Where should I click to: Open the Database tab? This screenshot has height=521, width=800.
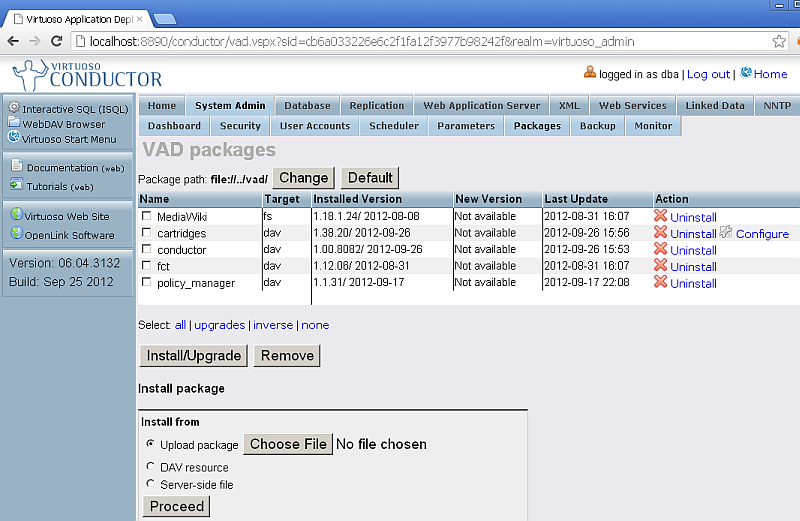307,106
